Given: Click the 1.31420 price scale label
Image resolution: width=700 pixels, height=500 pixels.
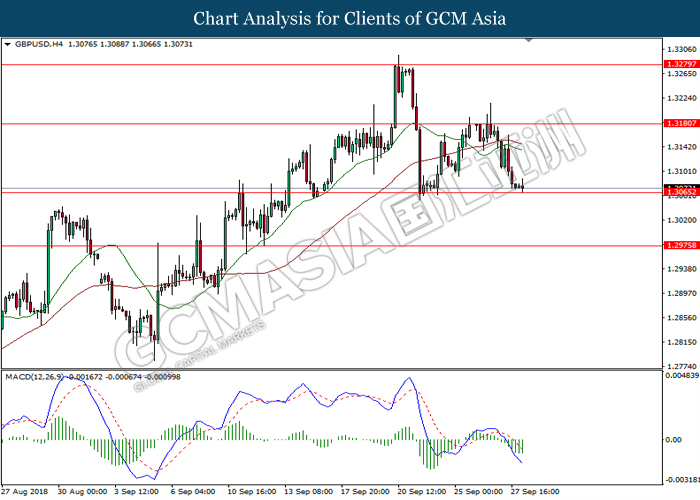Looking at the screenshot, I should coord(682,147).
